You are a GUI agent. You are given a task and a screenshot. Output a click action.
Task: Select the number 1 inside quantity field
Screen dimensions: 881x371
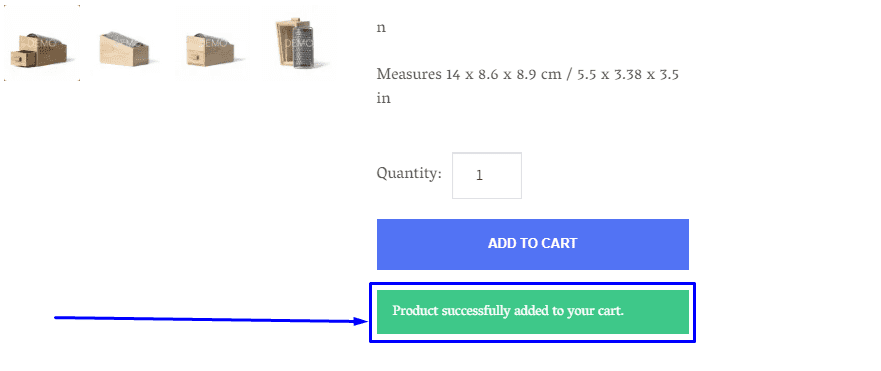click(479, 175)
